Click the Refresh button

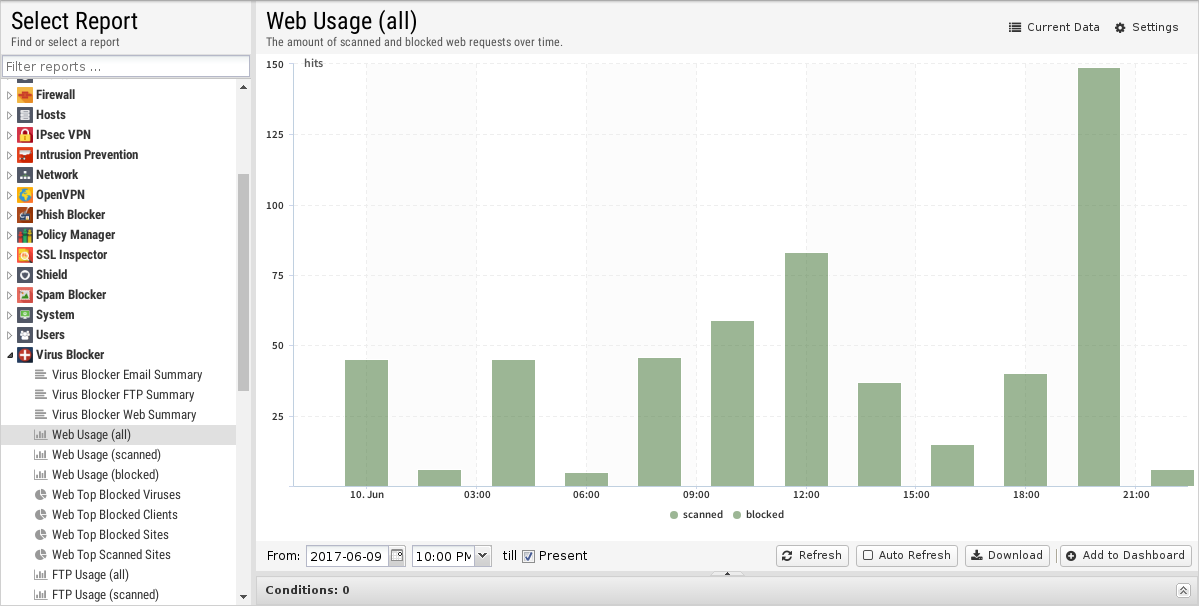point(812,556)
